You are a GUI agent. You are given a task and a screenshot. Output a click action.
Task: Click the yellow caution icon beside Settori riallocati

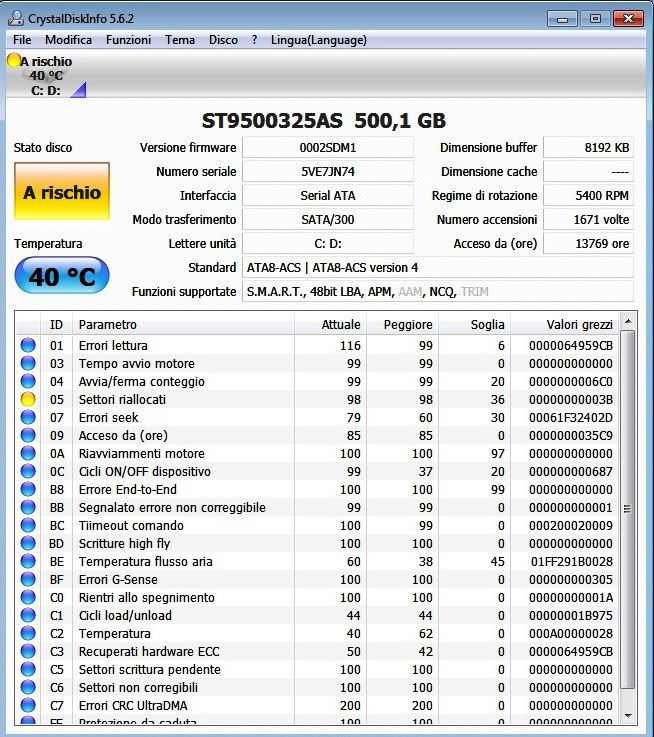pos(28,400)
